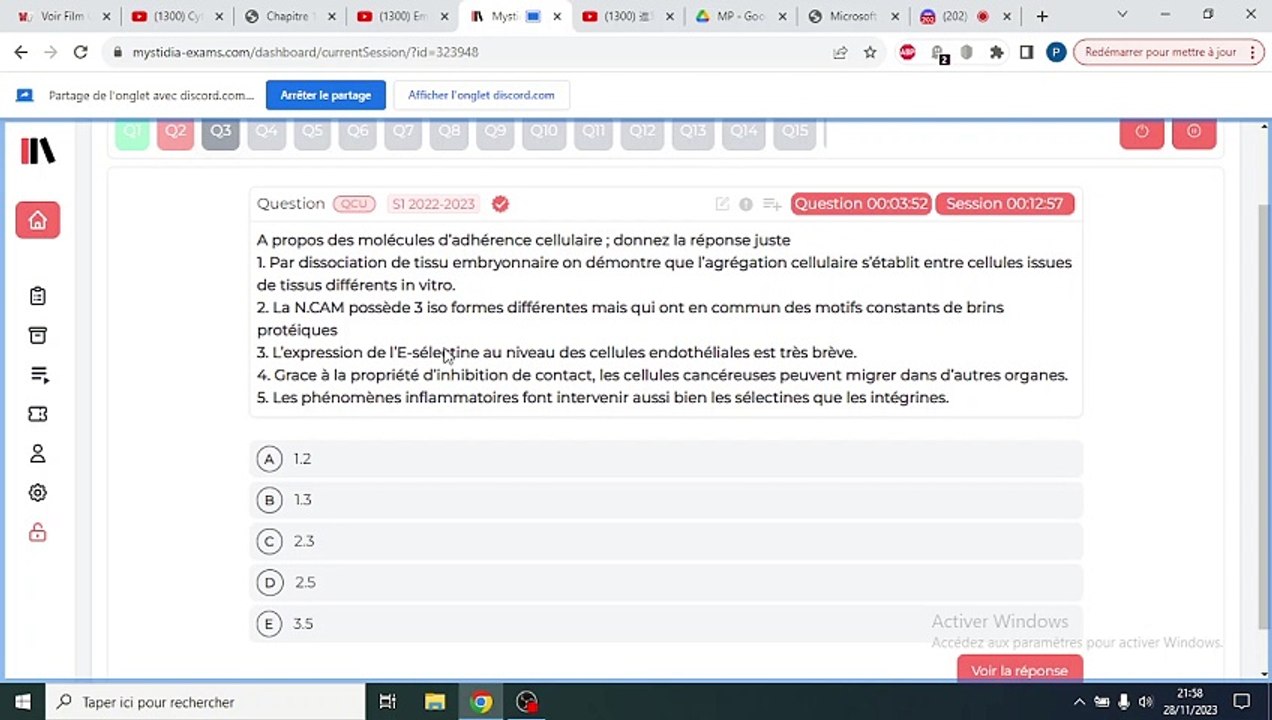Open Windows Start menu
1272x720 pixels.
click(x=22, y=702)
